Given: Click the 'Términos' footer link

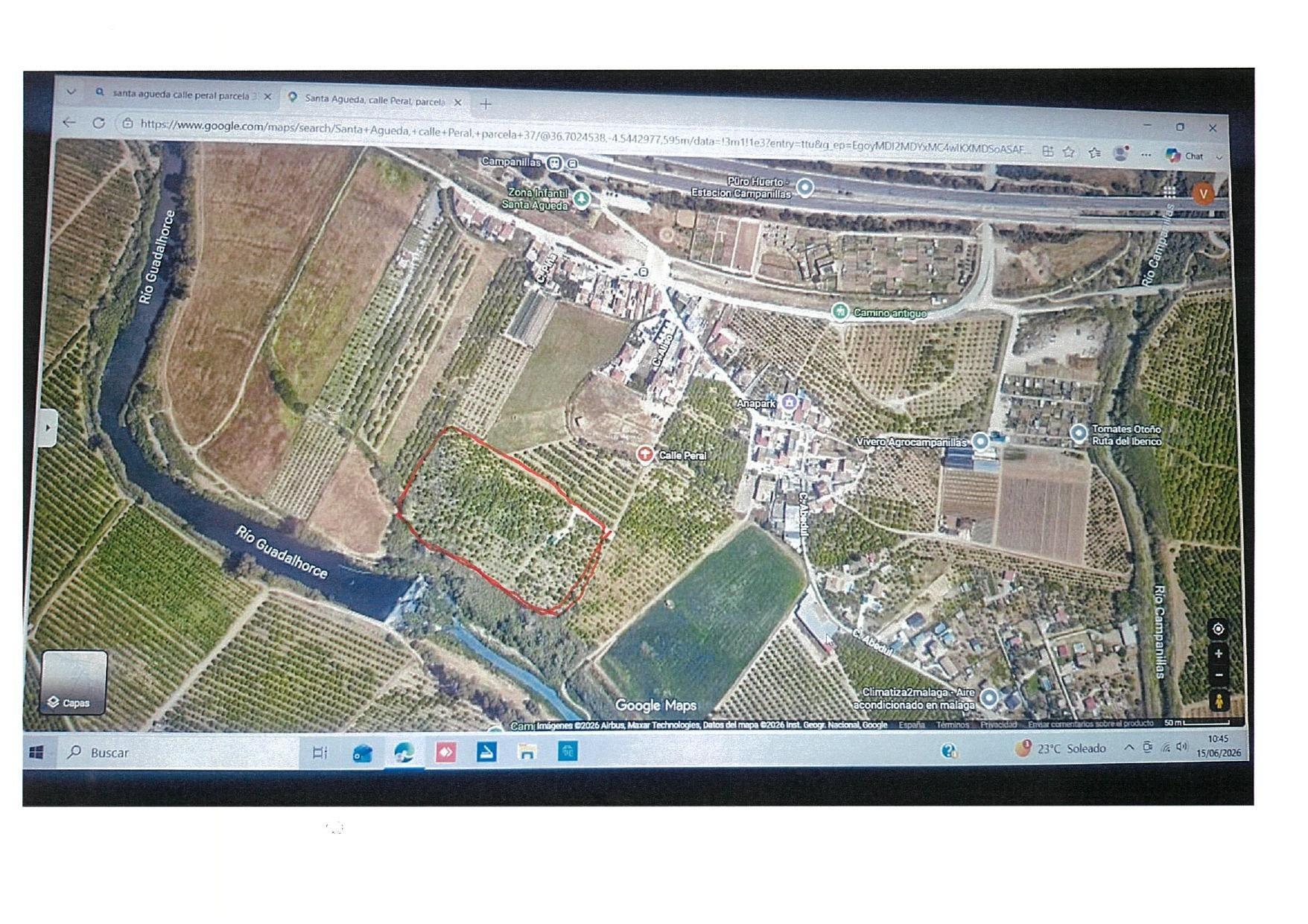Looking at the screenshot, I should coord(953,724).
